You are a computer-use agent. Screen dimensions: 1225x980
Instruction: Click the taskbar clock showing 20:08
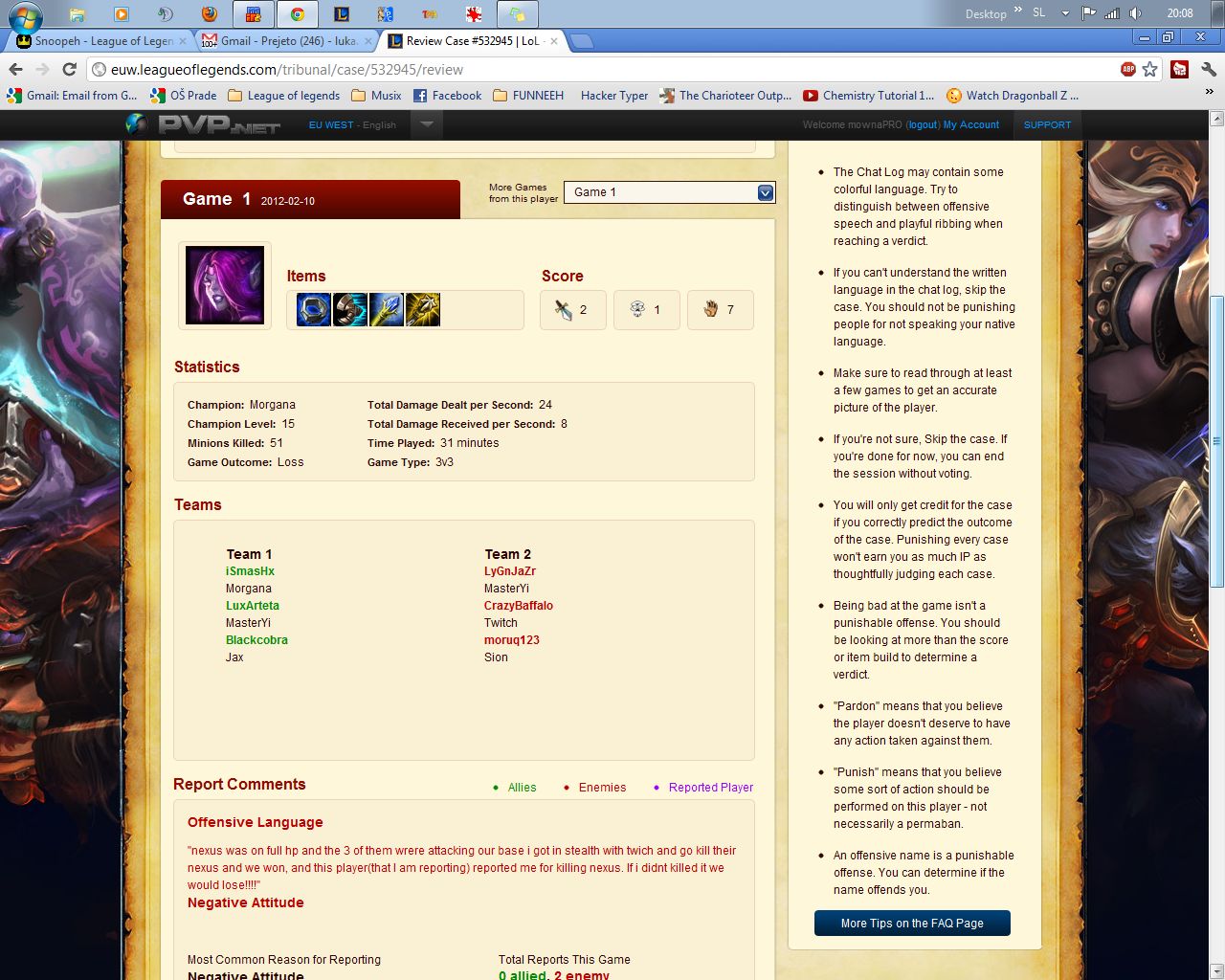click(x=1180, y=13)
